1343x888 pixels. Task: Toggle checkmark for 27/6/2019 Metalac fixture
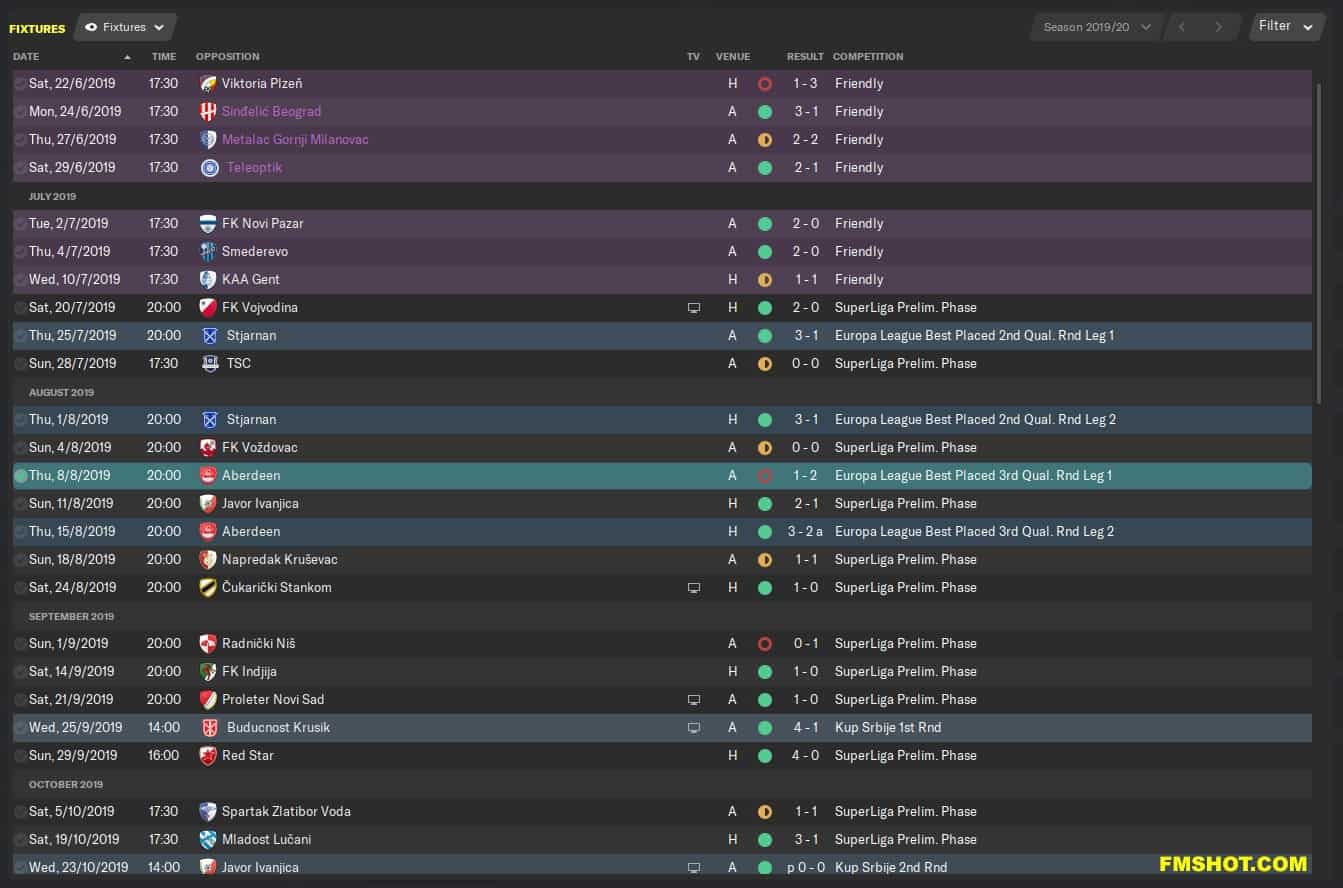(x=20, y=140)
